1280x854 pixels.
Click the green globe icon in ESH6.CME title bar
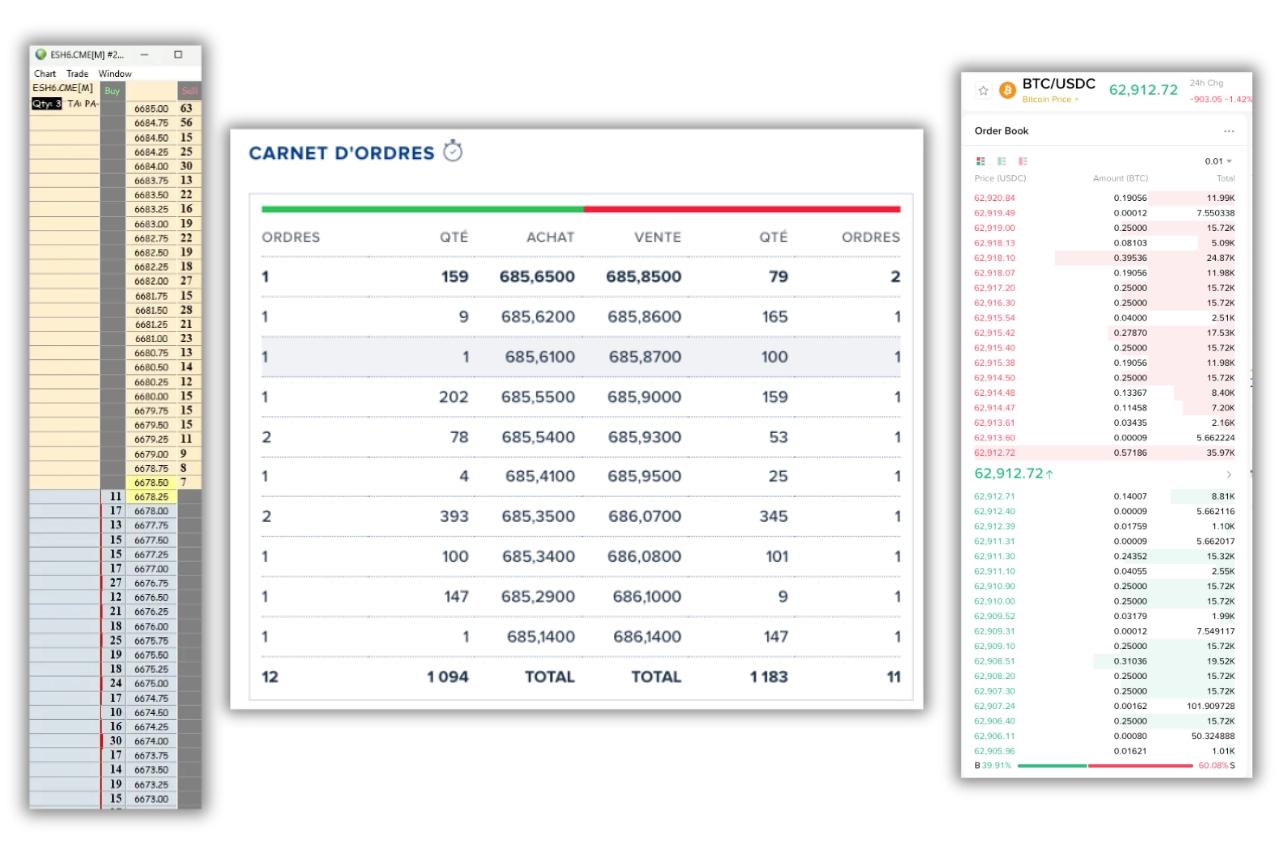coord(41,55)
